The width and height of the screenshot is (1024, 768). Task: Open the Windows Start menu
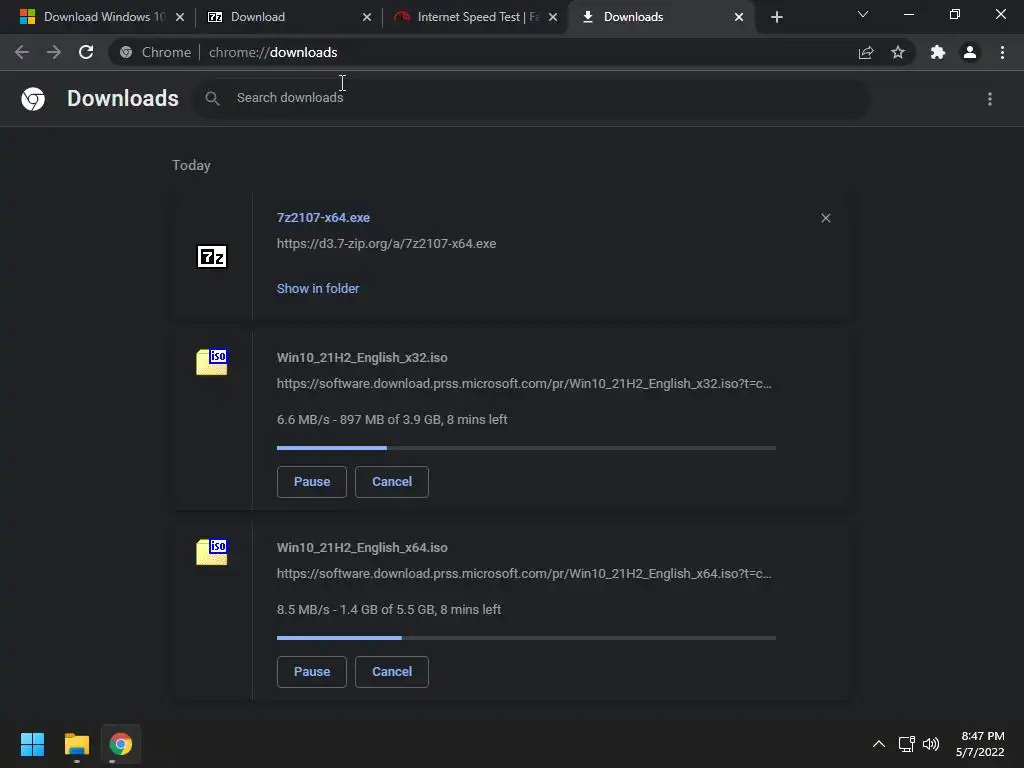32,744
